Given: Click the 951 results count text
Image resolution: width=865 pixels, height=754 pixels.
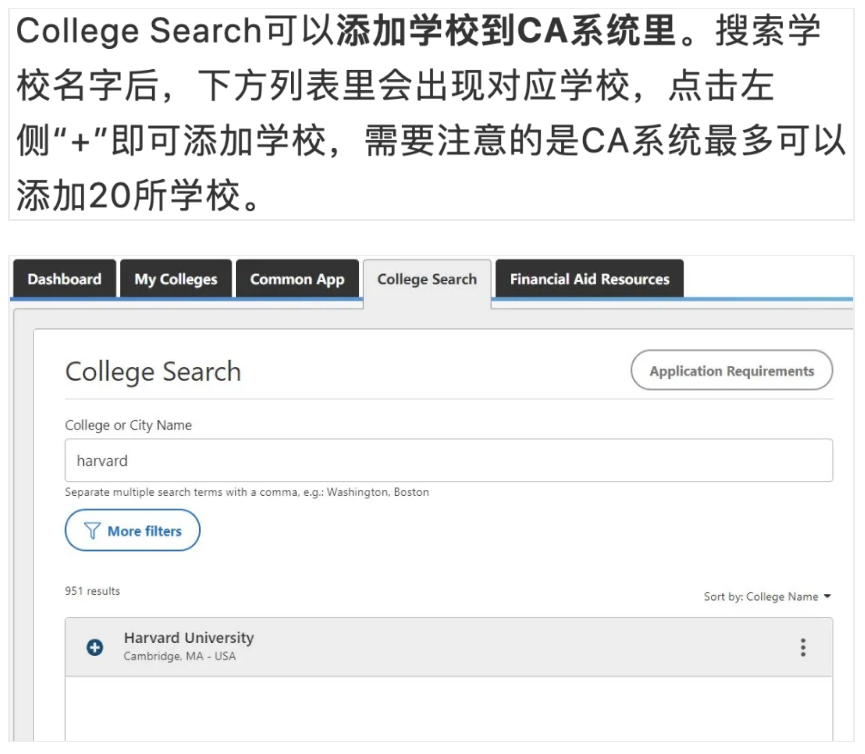Looking at the screenshot, I should (x=92, y=591).
